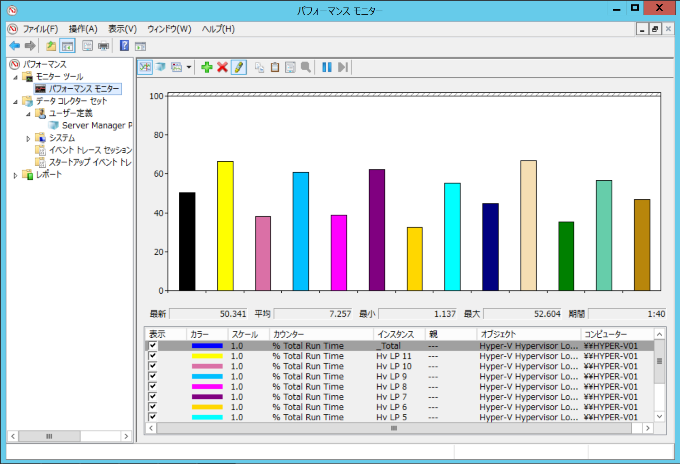
Task: Click the Freeze Display pause icon
Action: pyautogui.click(x=326, y=67)
